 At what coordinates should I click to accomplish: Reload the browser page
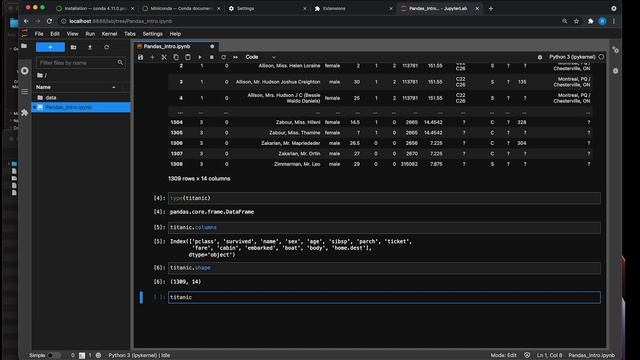pyautogui.click(x=49, y=21)
